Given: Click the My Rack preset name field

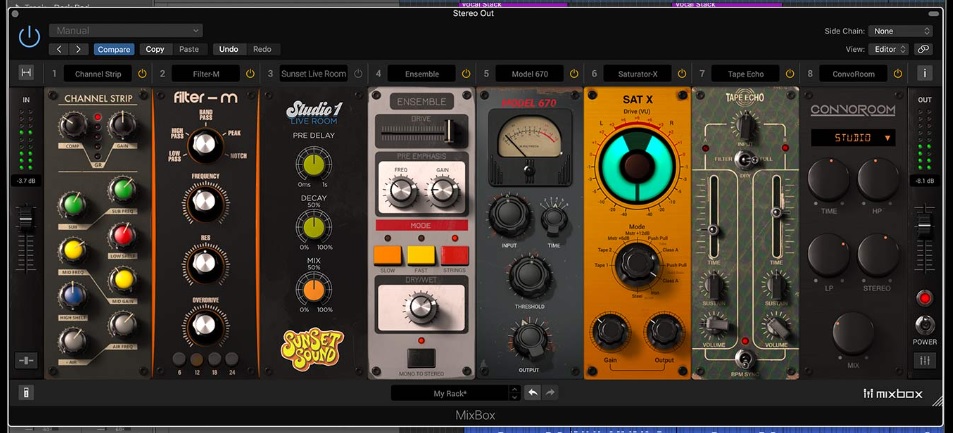Looking at the screenshot, I should point(450,393).
